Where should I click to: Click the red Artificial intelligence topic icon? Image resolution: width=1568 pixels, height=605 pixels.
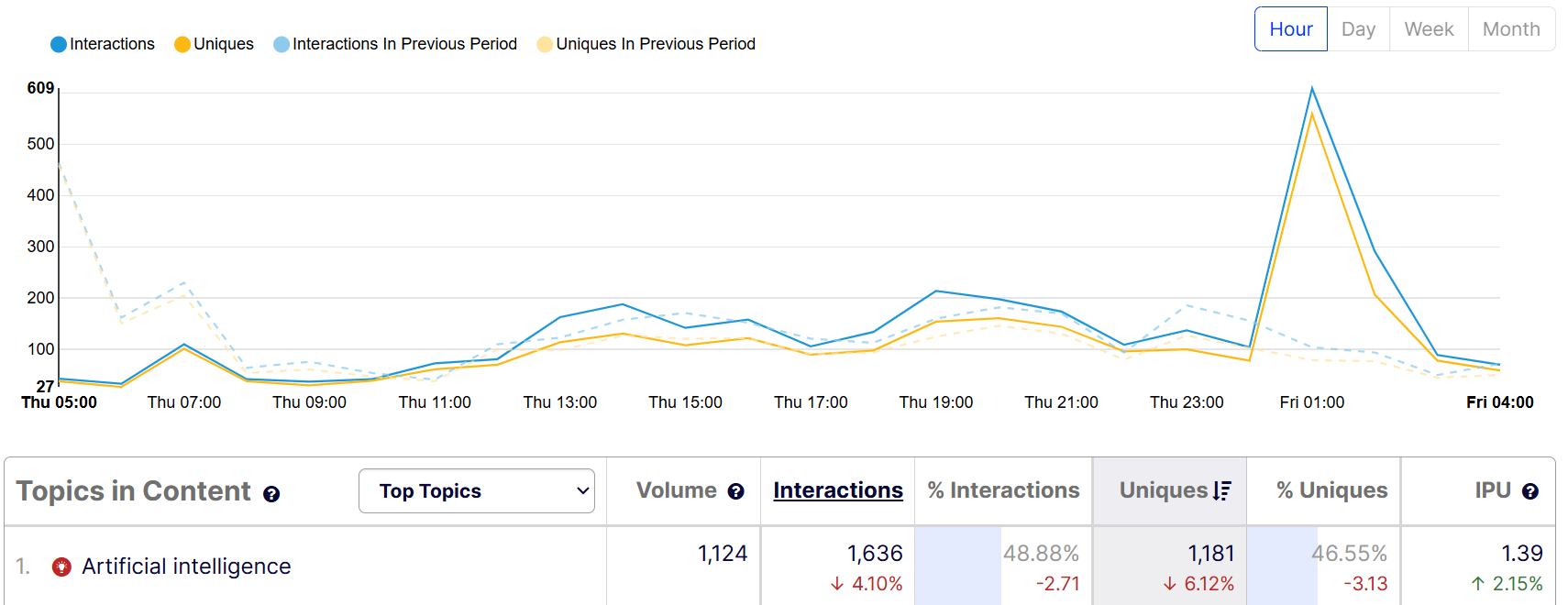[61, 566]
